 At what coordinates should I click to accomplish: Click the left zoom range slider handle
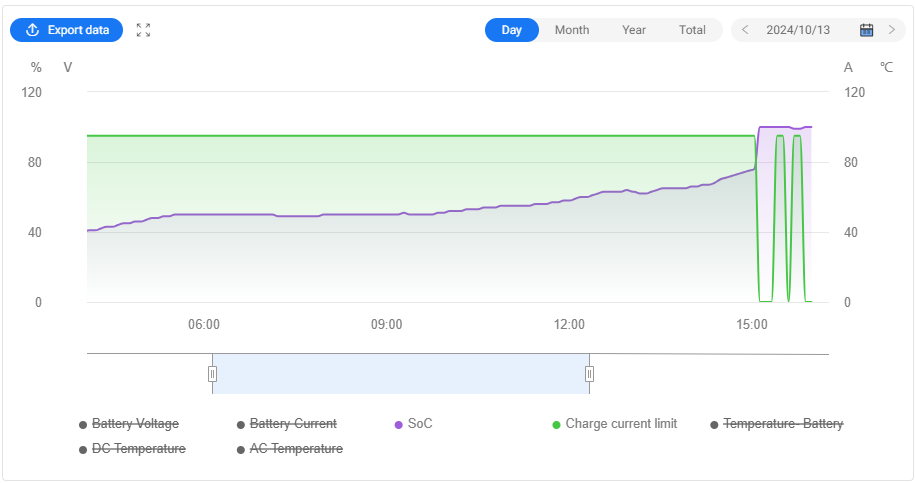pos(212,374)
